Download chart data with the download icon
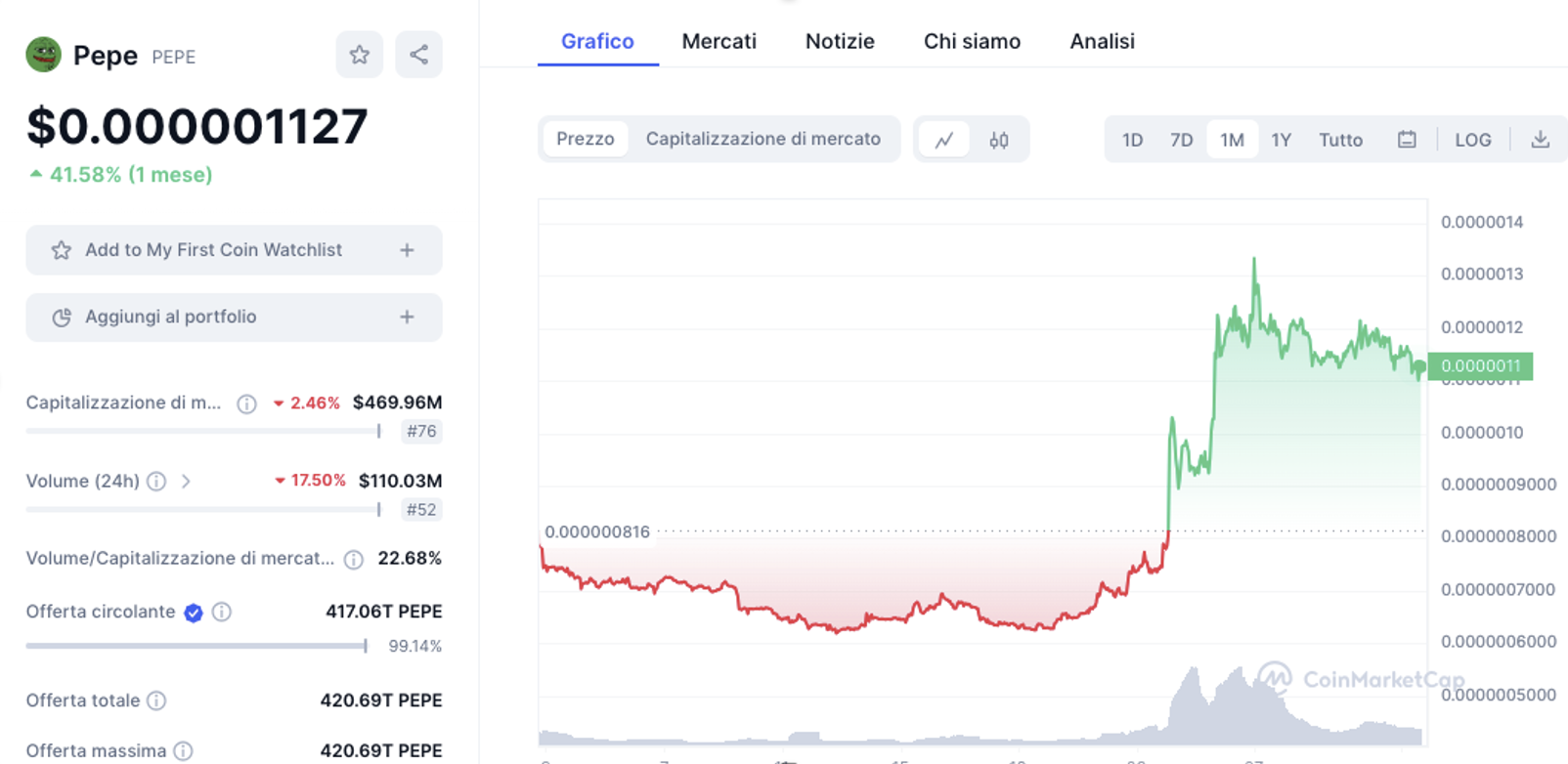Screen dimensions: 1568x764 click(1540, 140)
